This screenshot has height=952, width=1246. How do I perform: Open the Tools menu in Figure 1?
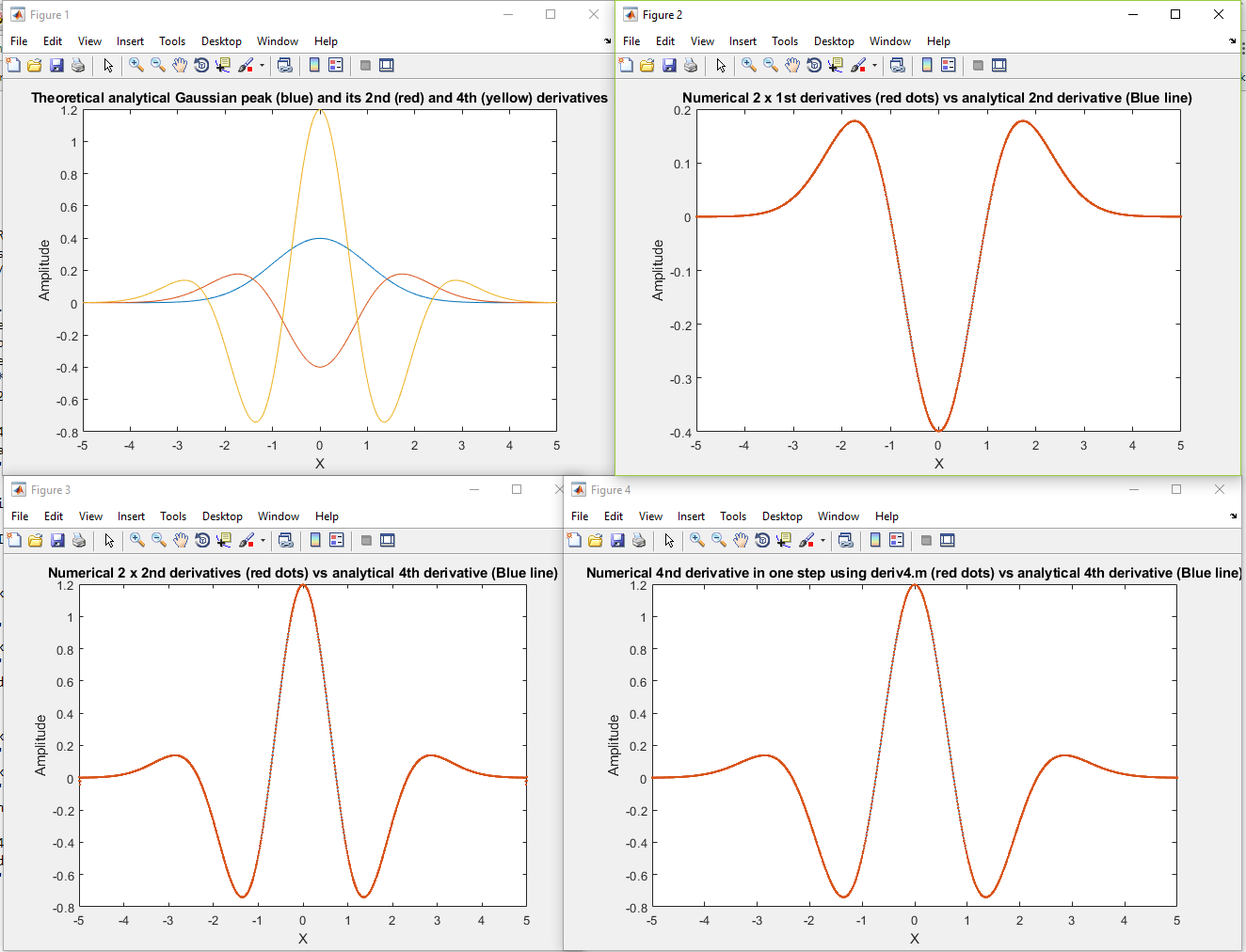click(x=172, y=41)
